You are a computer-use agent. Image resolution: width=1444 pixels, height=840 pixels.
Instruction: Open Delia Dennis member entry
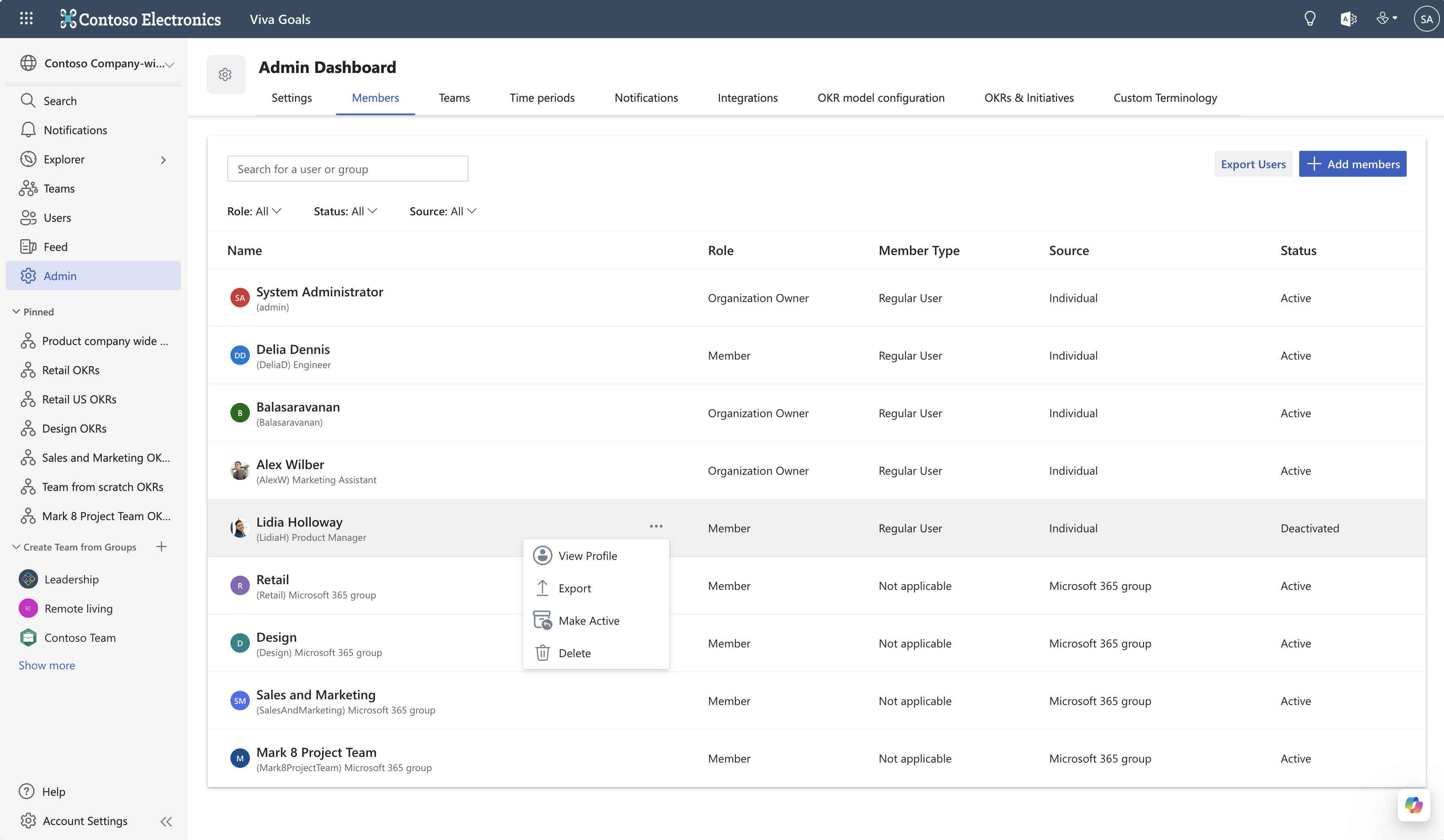click(x=817, y=356)
